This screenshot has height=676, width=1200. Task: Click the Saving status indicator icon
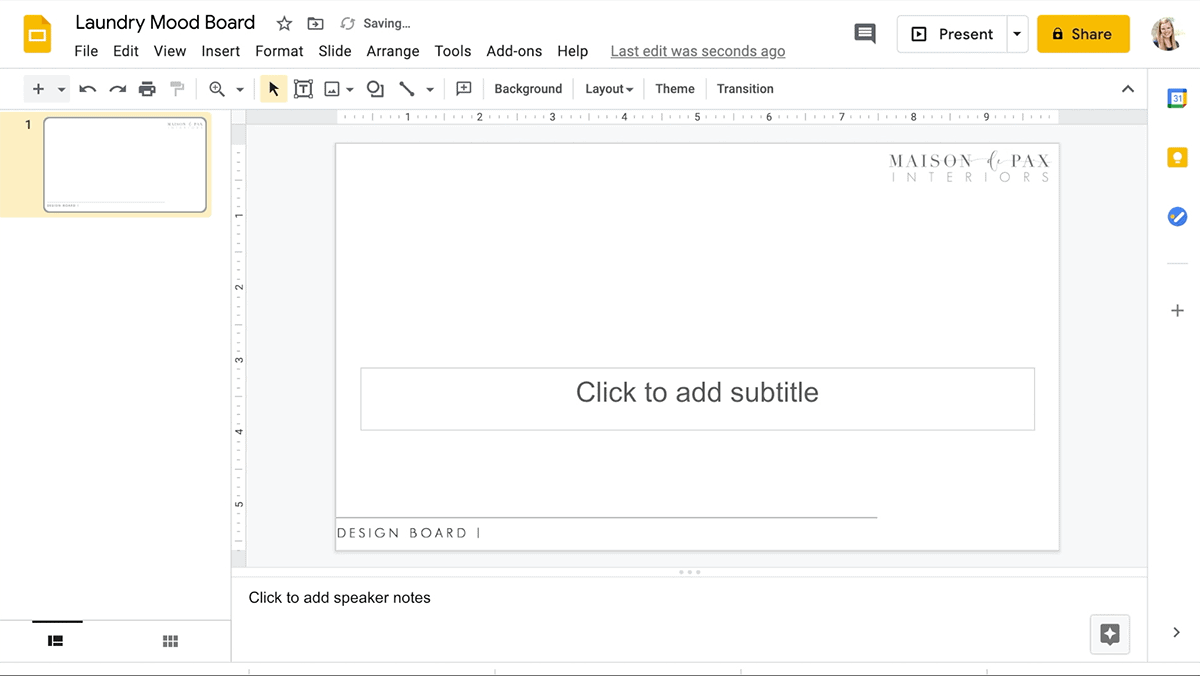tap(348, 23)
